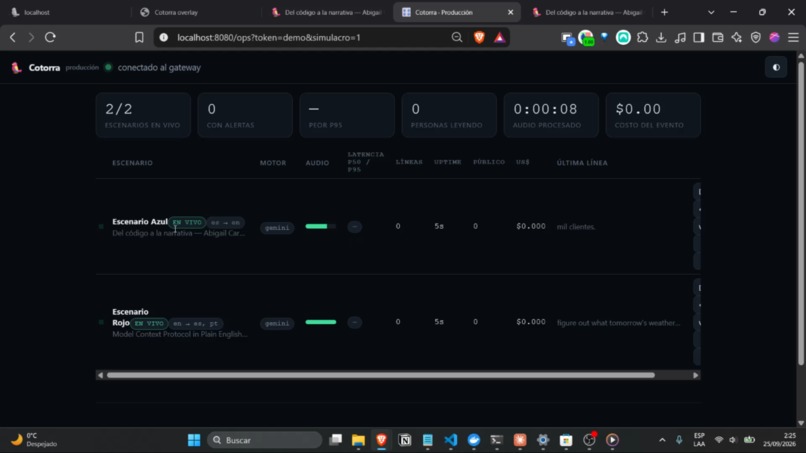806x453 pixels.
Task: Open the Escenario Rojo row title
Action: coord(130,317)
